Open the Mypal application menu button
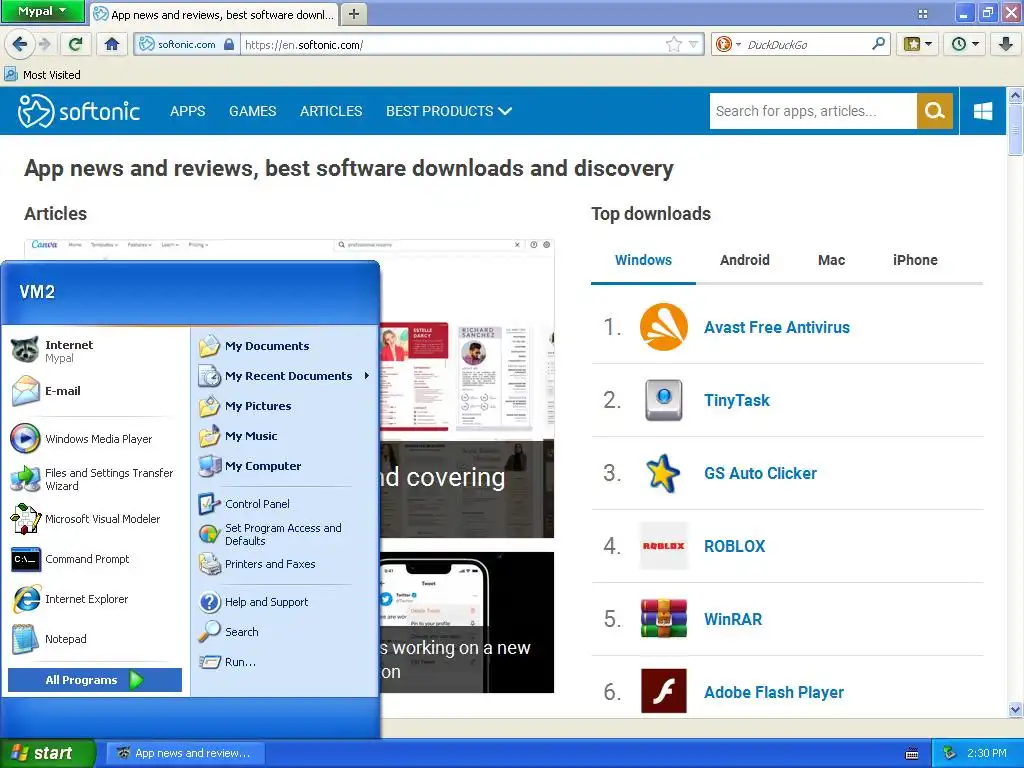The height and width of the screenshot is (768, 1024). pos(42,11)
